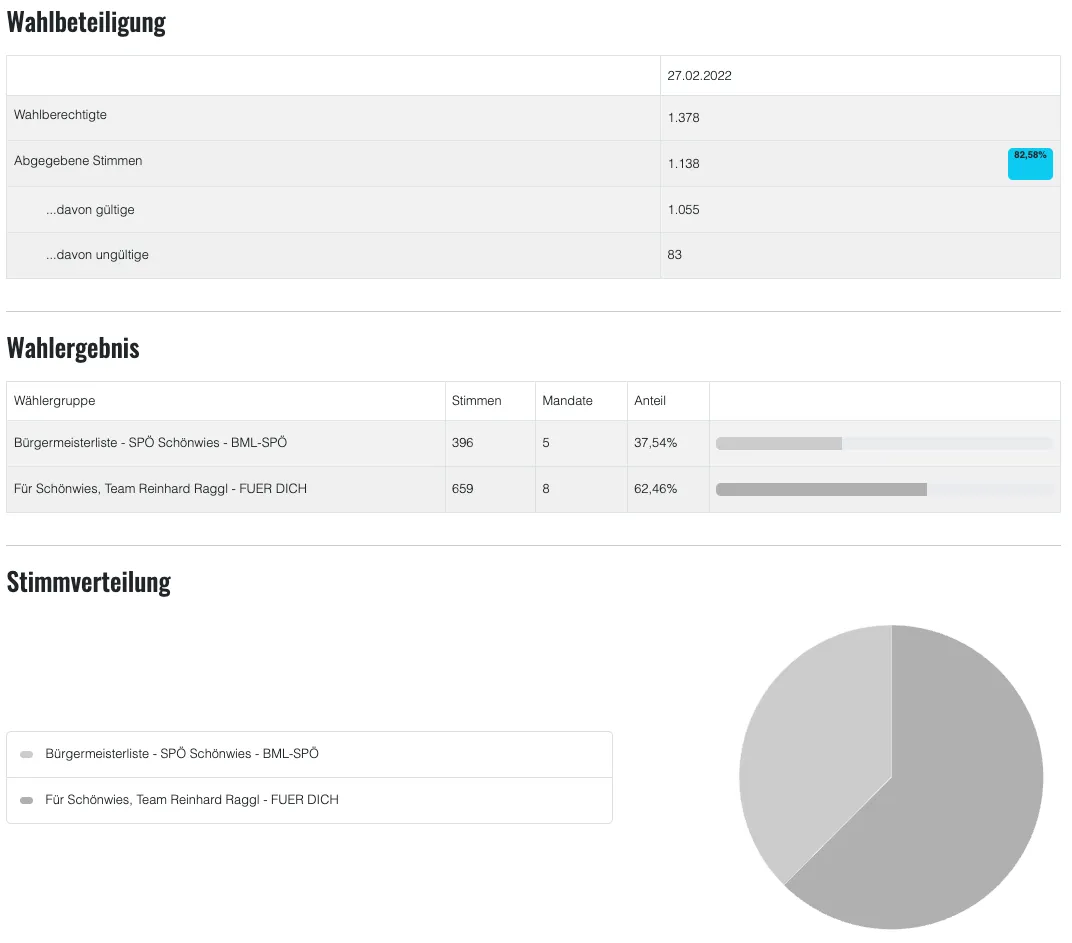Image resolution: width=1072 pixels, height=943 pixels.
Task: Click the dark gray legend marker for FUER DICH
Action: [27, 800]
